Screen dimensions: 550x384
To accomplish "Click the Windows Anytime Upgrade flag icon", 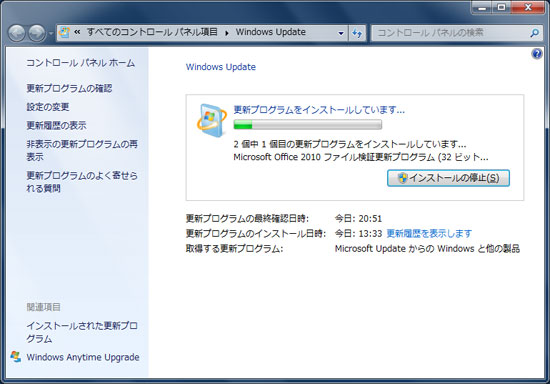I will [15, 357].
